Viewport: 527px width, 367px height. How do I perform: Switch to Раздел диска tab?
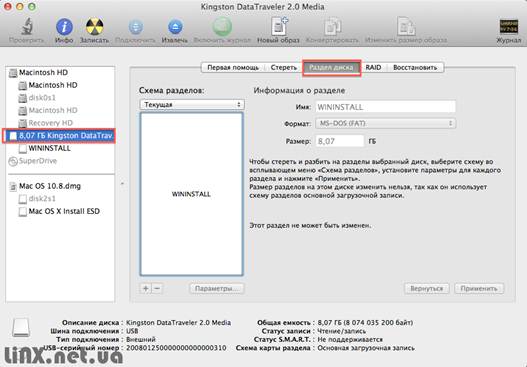pos(331,68)
